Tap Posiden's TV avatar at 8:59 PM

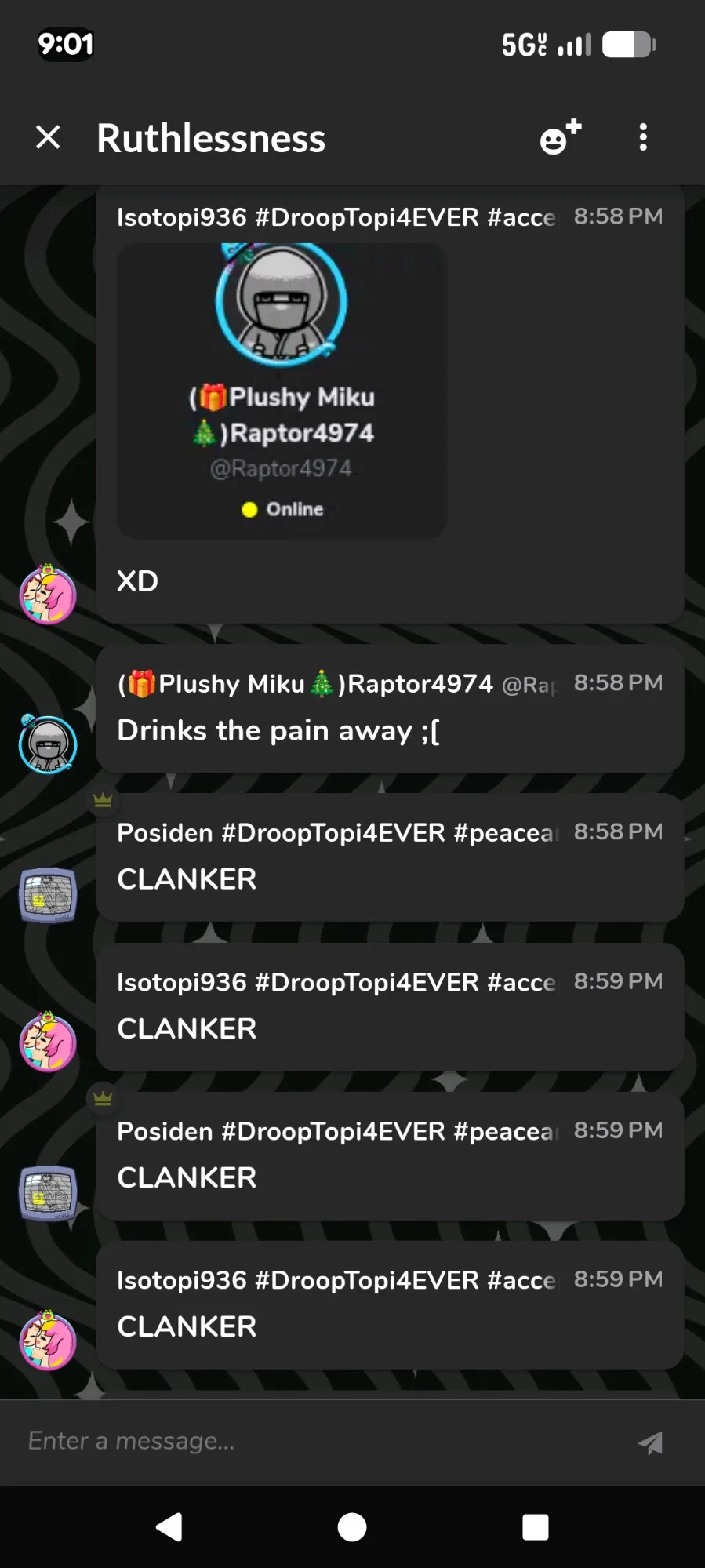(48, 1192)
